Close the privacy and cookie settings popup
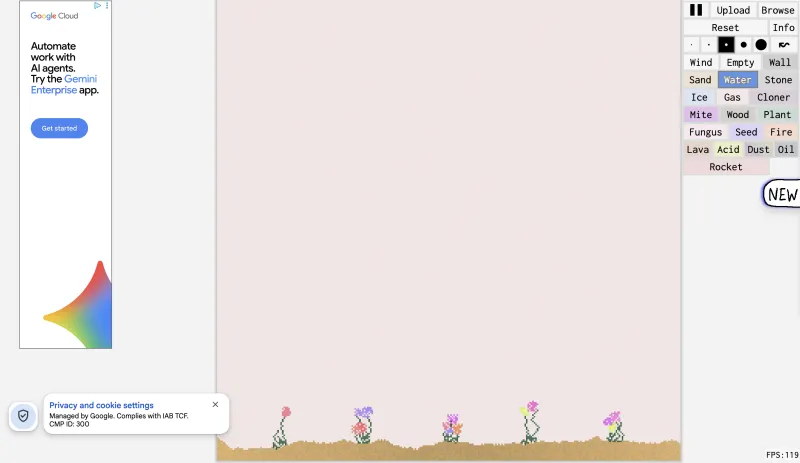The image size is (800, 463). tap(215, 404)
